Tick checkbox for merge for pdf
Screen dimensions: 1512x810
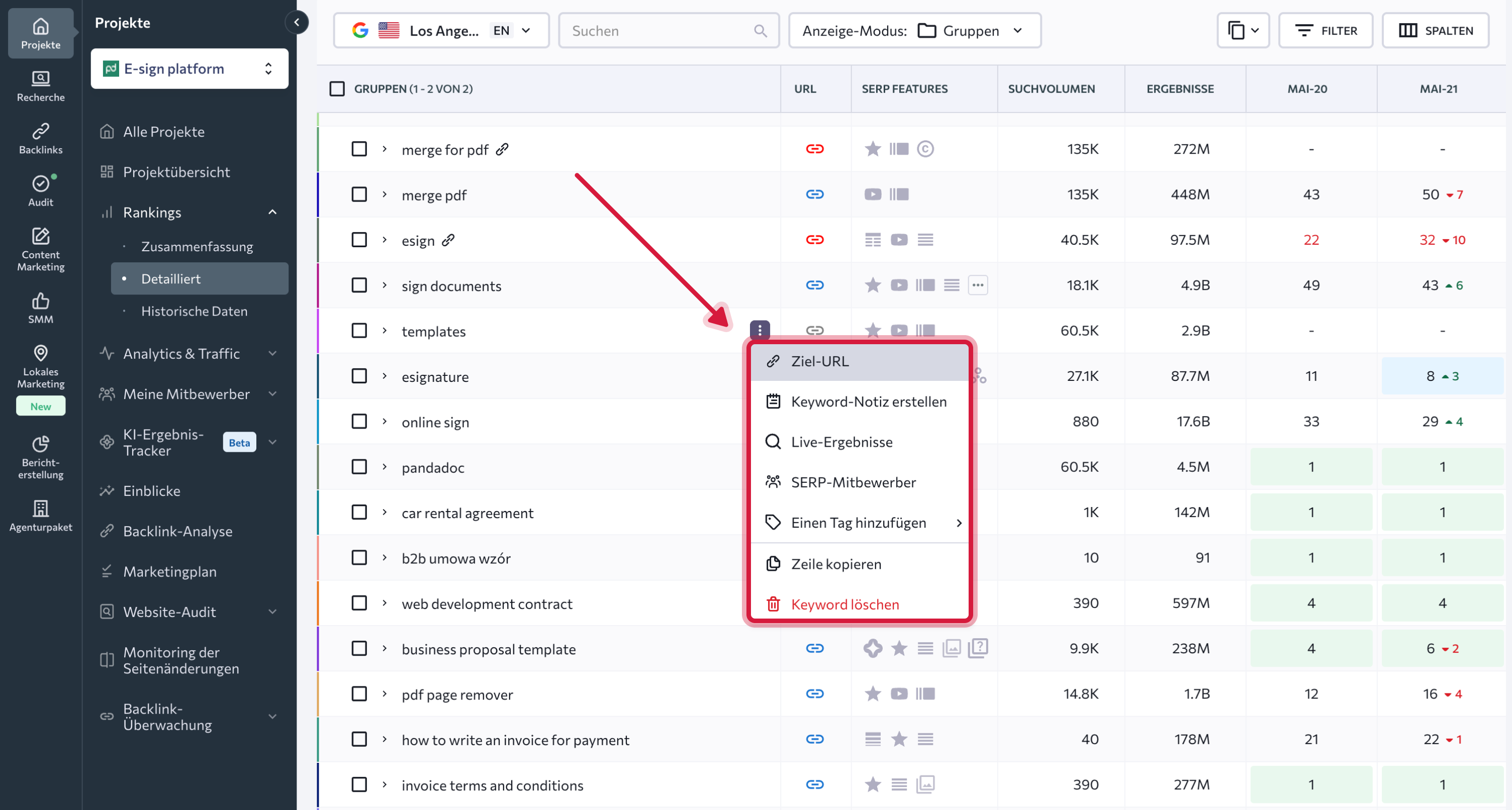(x=359, y=149)
